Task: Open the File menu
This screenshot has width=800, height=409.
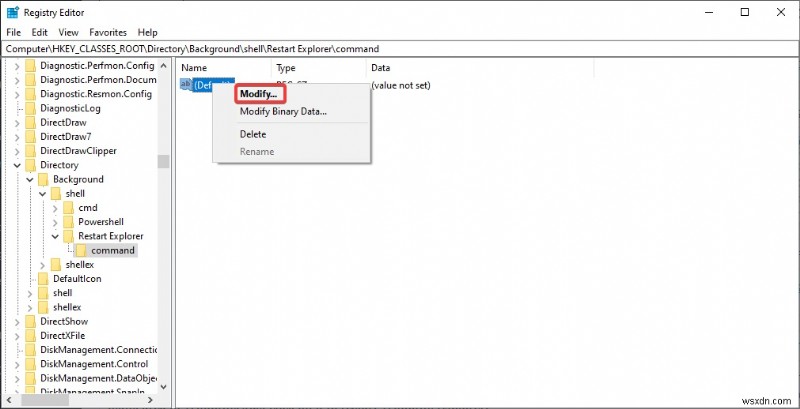Action: pyautogui.click(x=13, y=32)
